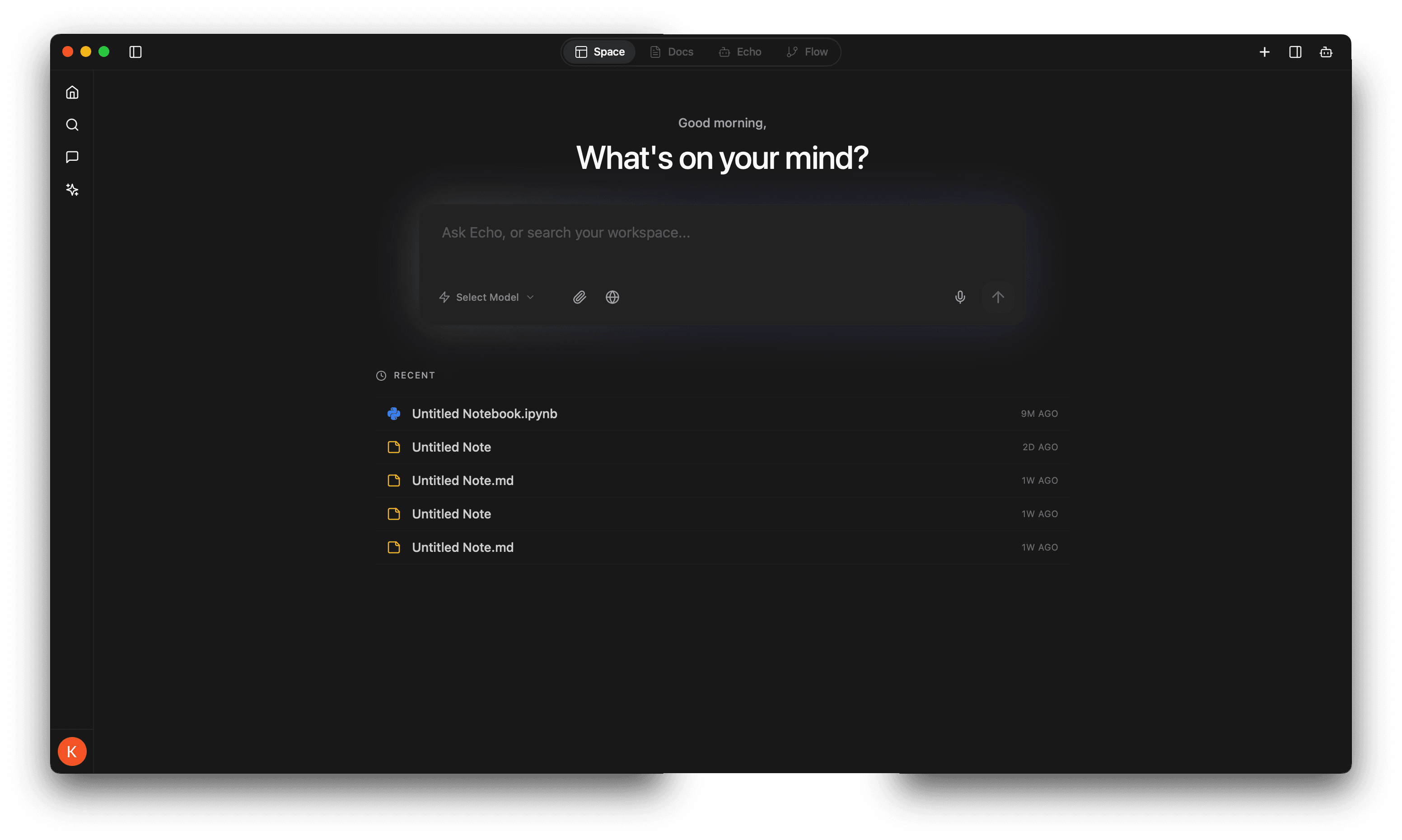Select the sparkles AI icon in the sidebar
This screenshot has height=840, width=1402.
72,190
